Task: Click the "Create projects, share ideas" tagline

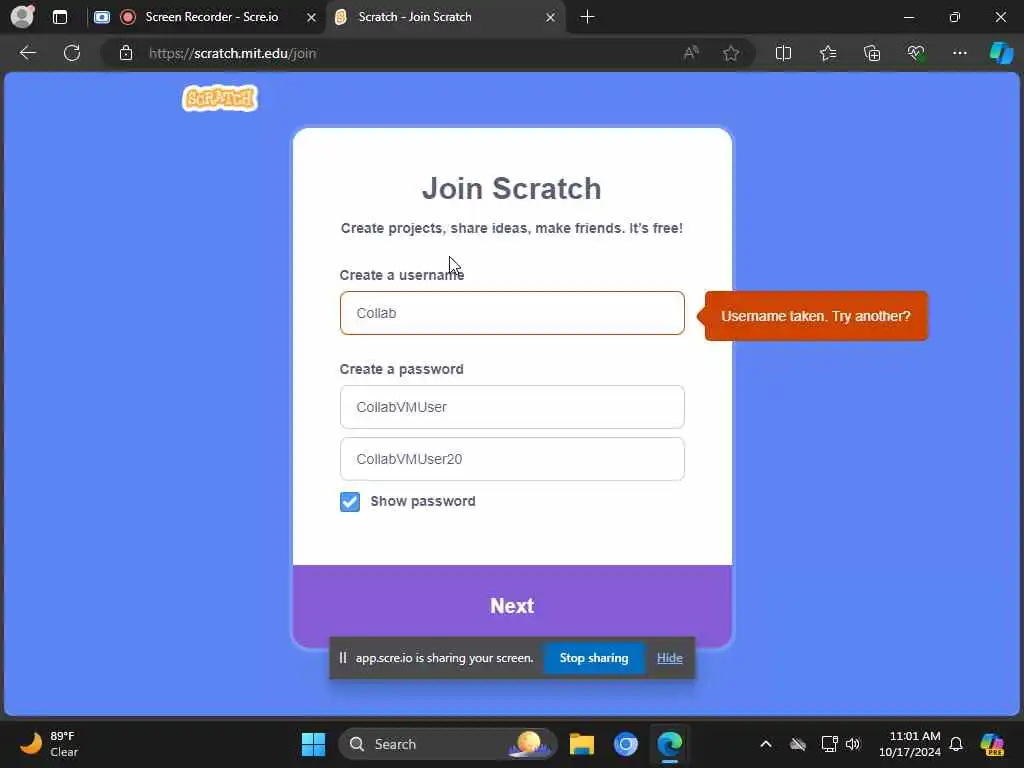Action: [512, 228]
